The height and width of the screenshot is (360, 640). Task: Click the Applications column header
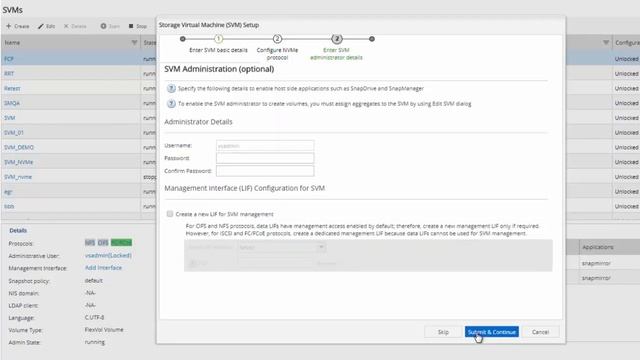point(597,247)
